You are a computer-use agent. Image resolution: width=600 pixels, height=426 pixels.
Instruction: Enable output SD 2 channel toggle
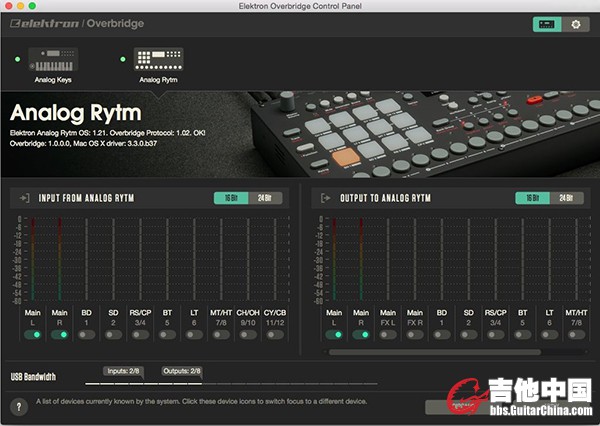pyautogui.click(x=469, y=335)
